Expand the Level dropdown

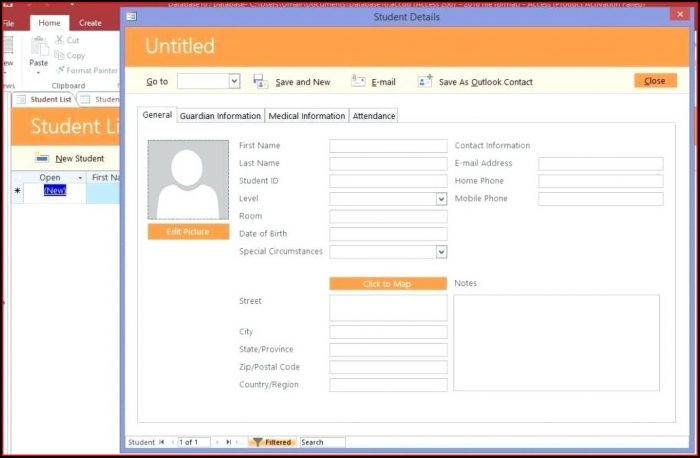(441, 199)
